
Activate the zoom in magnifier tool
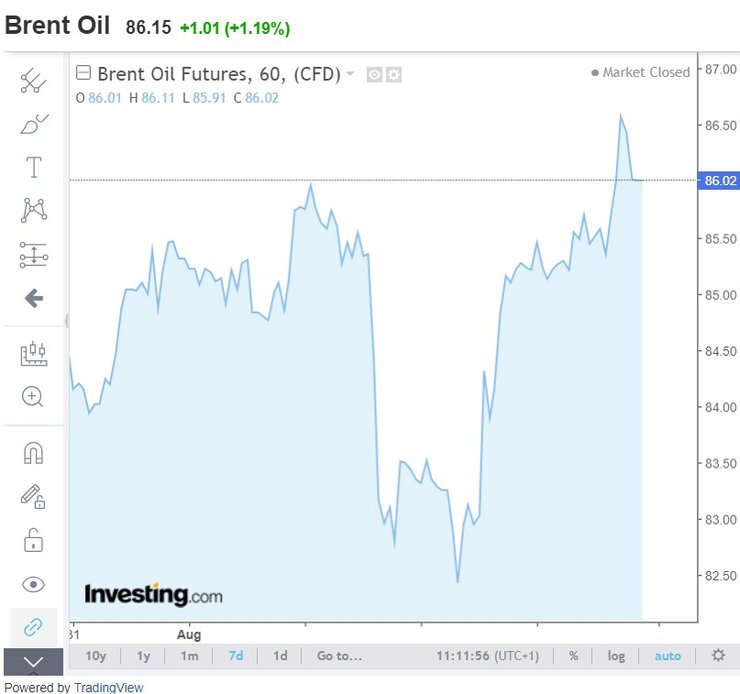pos(33,396)
